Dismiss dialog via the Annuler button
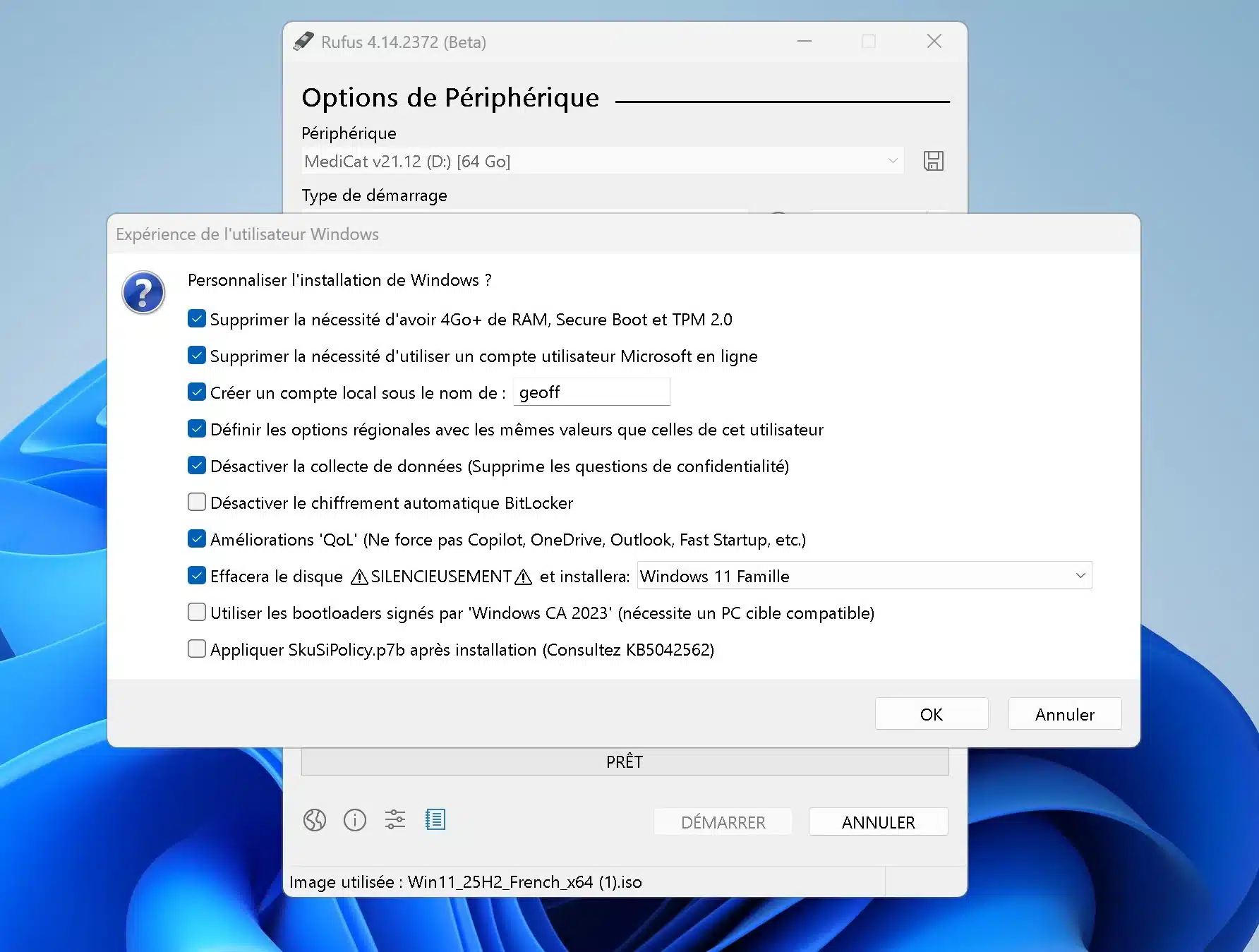1259x952 pixels. click(x=1064, y=713)
